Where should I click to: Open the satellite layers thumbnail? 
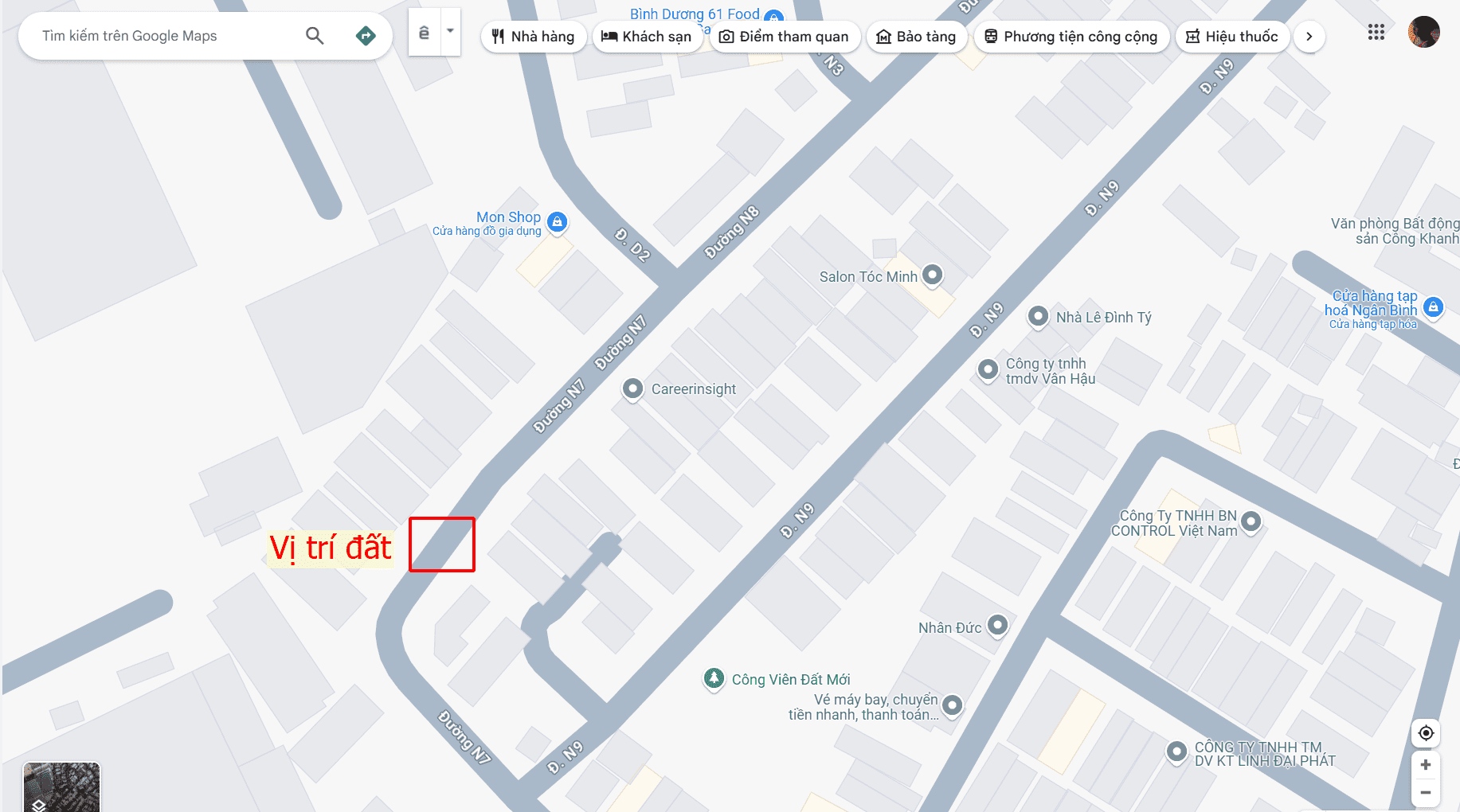pos(61,787)
